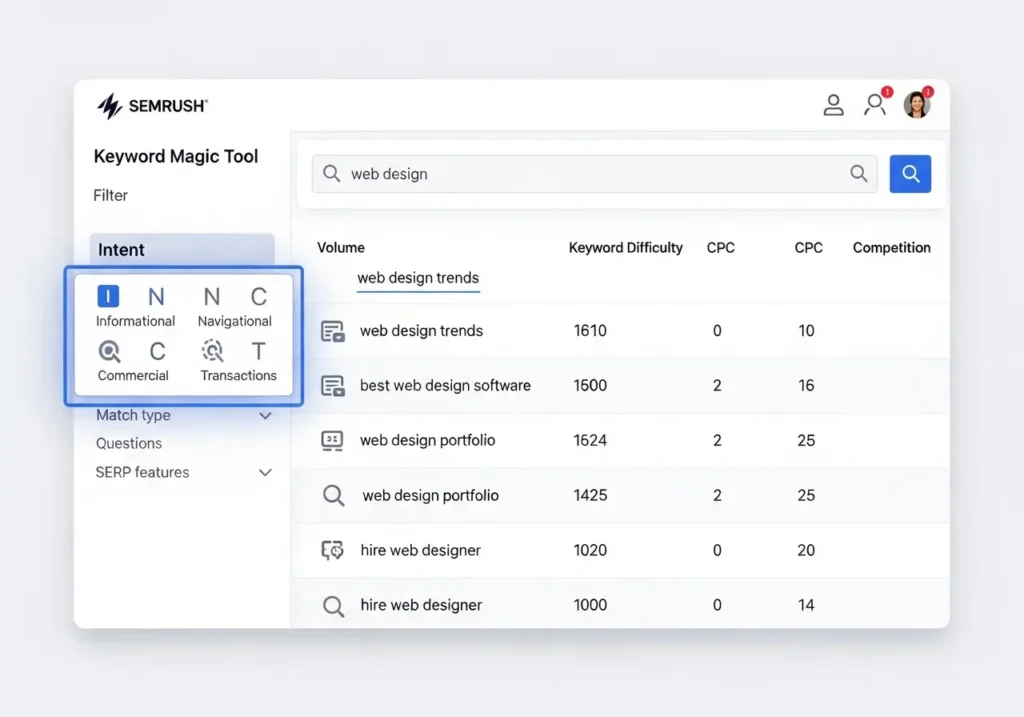The height and width of the screenshot is (717, 1024).
Task: Click the person icon with red notification badge
Action: (875, 104)
